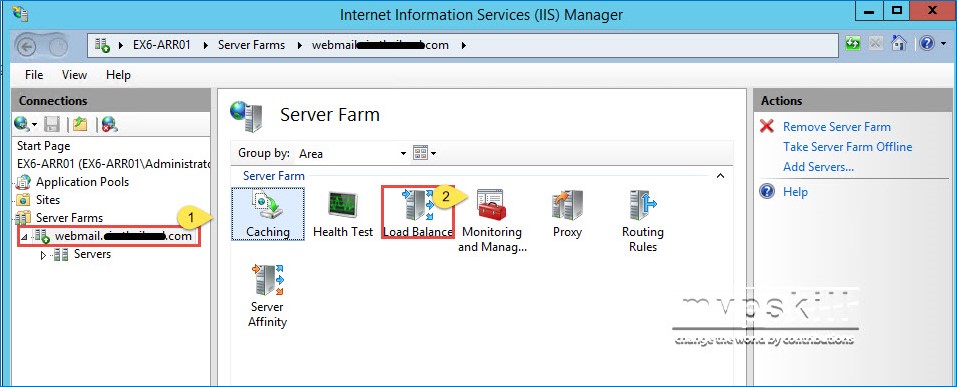The image size is (957, 387).
Task: Collapse the webmail server farm node
Action: click(24, 236)
